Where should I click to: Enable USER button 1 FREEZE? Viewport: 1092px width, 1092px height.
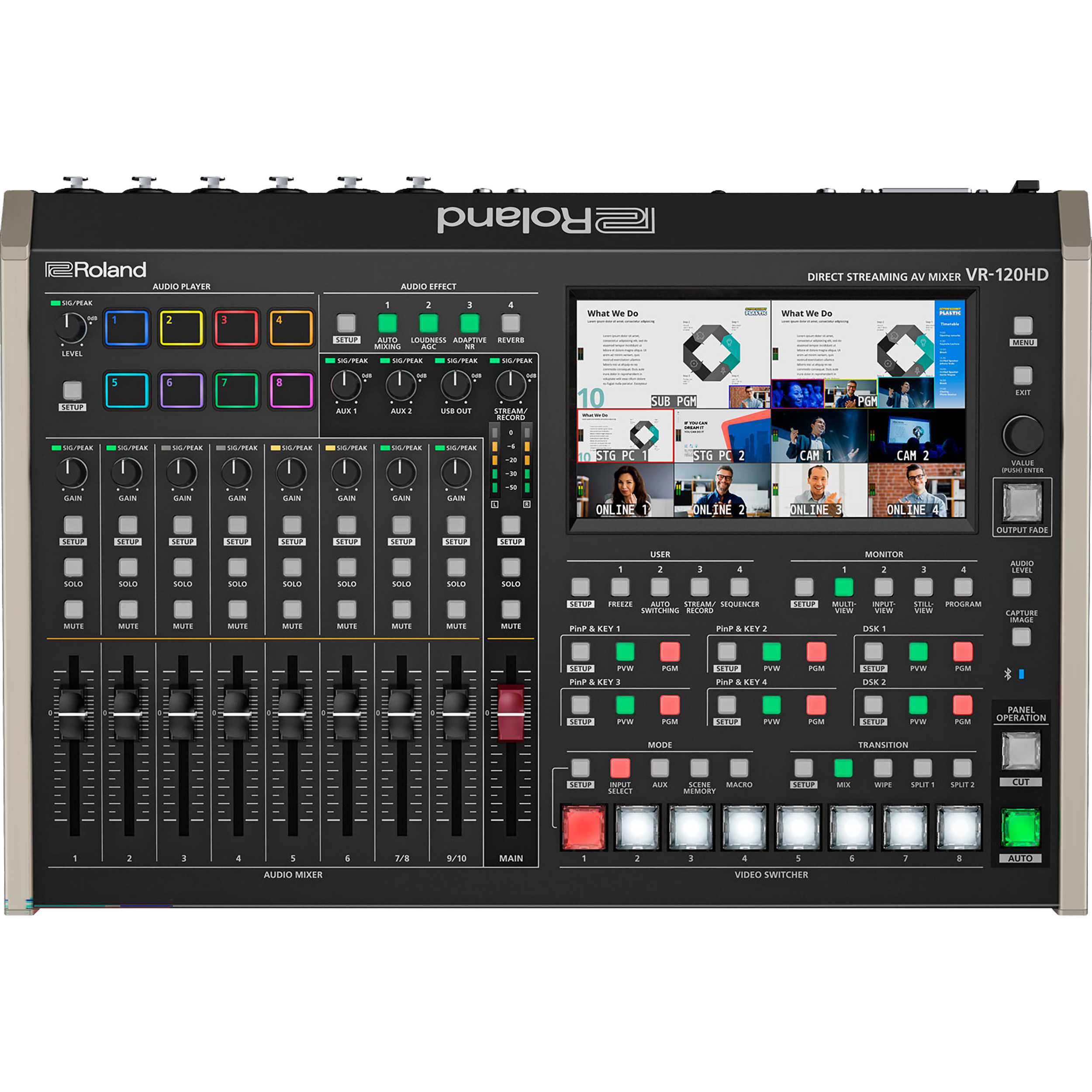(620, 587)
